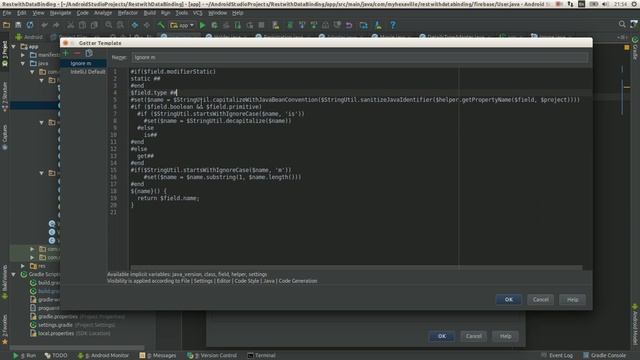640x360 pixels.
Task: Collapse the app module tree node
Action: 14,47
